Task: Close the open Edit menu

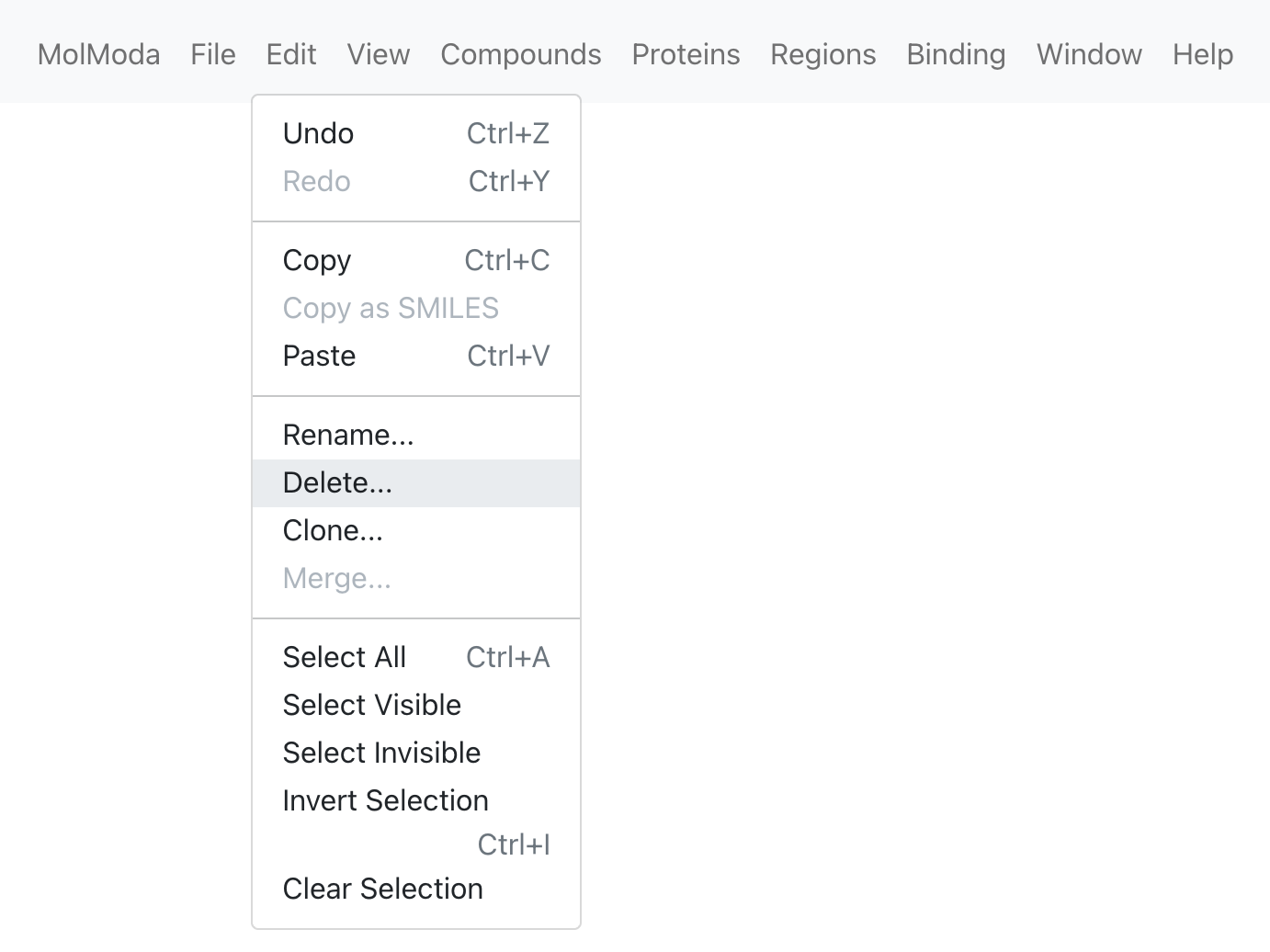Action: 291,54
